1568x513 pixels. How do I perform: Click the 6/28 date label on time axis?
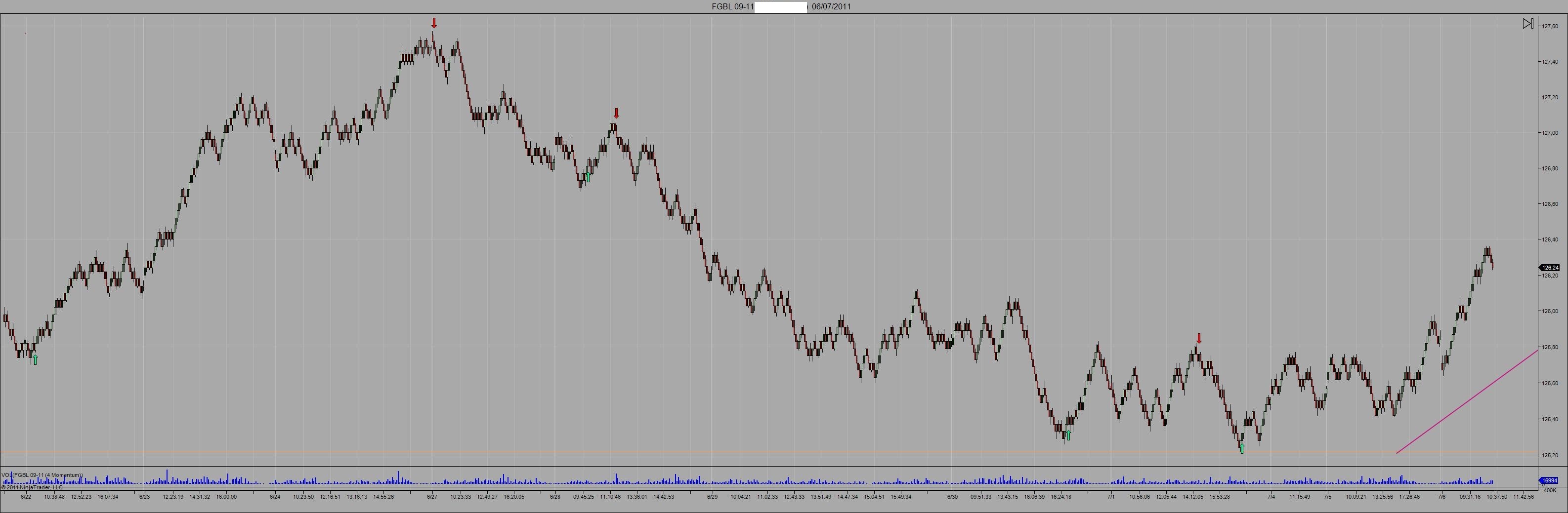(x=555, y=497)
